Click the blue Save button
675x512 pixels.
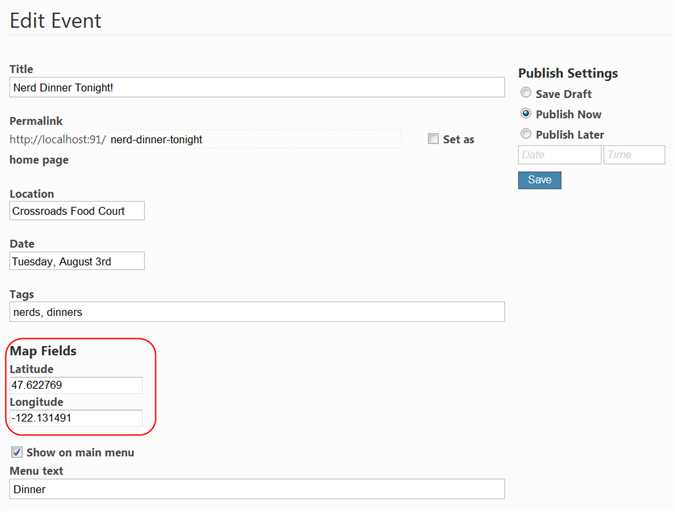pos(539,180)
